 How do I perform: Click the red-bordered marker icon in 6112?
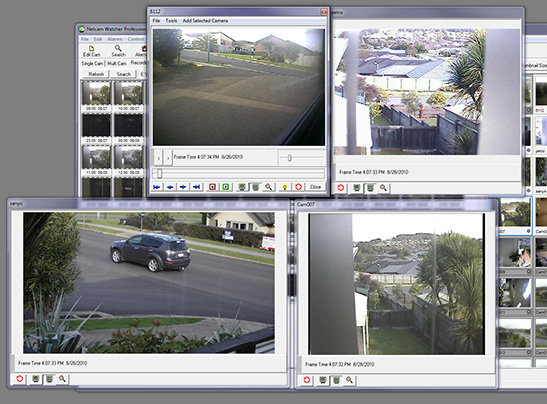coord(212,187)
